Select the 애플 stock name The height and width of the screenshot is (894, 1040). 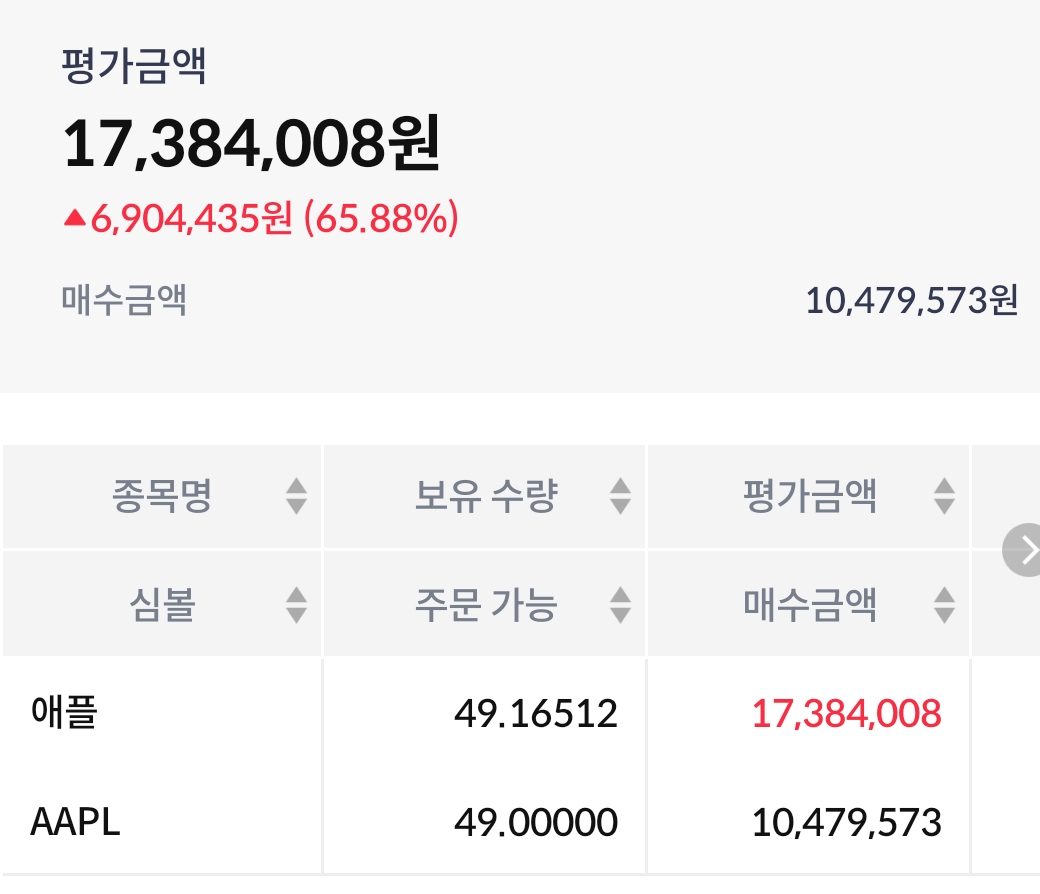pyautogui.click(x=64, y=714)
